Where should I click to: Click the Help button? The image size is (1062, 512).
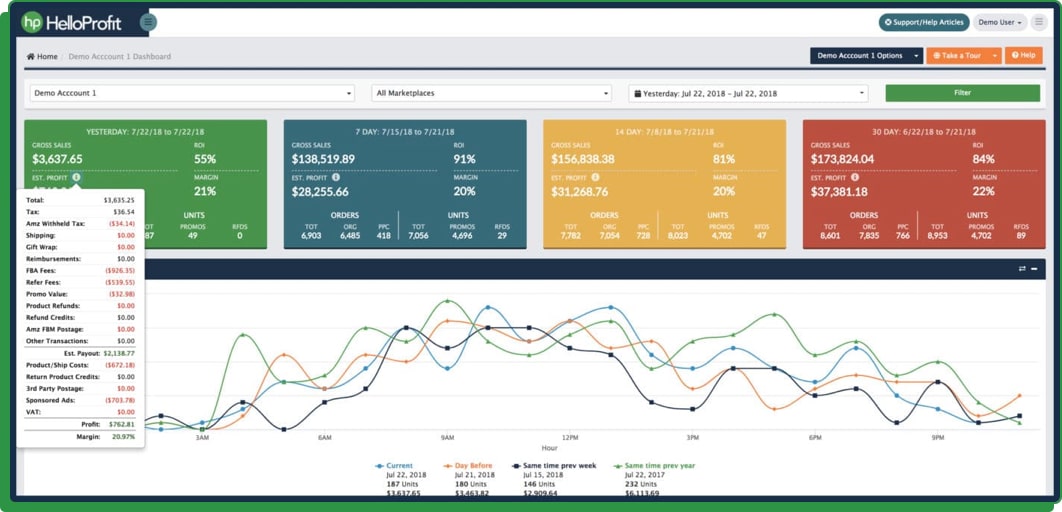point(1023,56)
